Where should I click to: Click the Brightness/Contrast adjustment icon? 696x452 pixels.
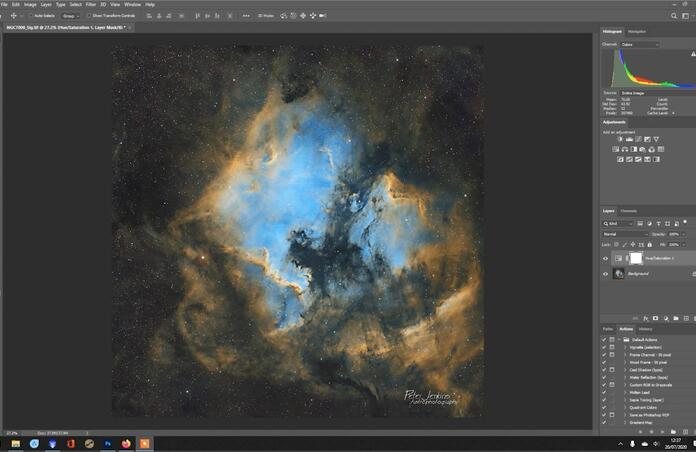click(620, 139)
